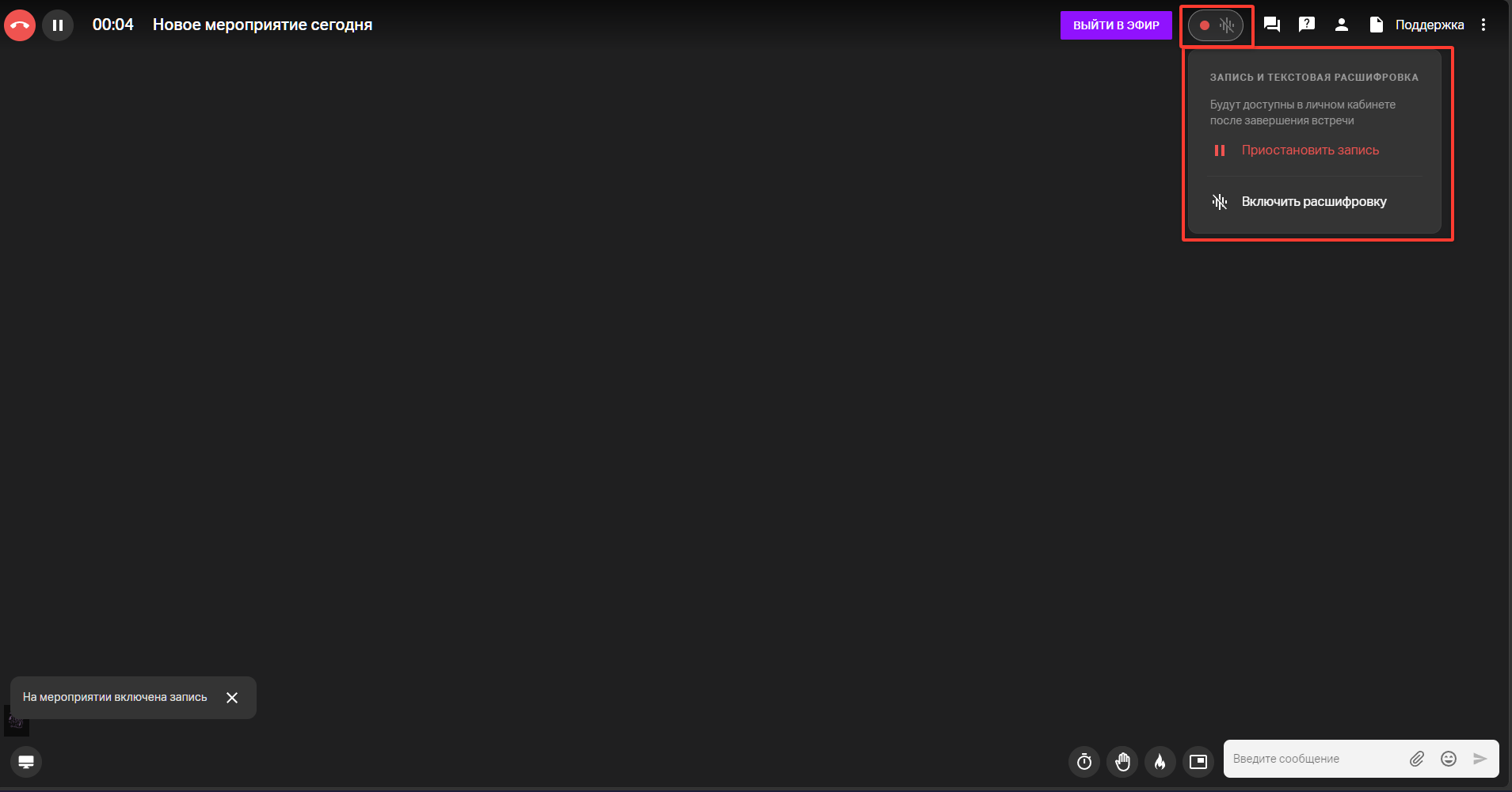Open the files document icon
1512x792 pixels.
(x=1377, y=25)
